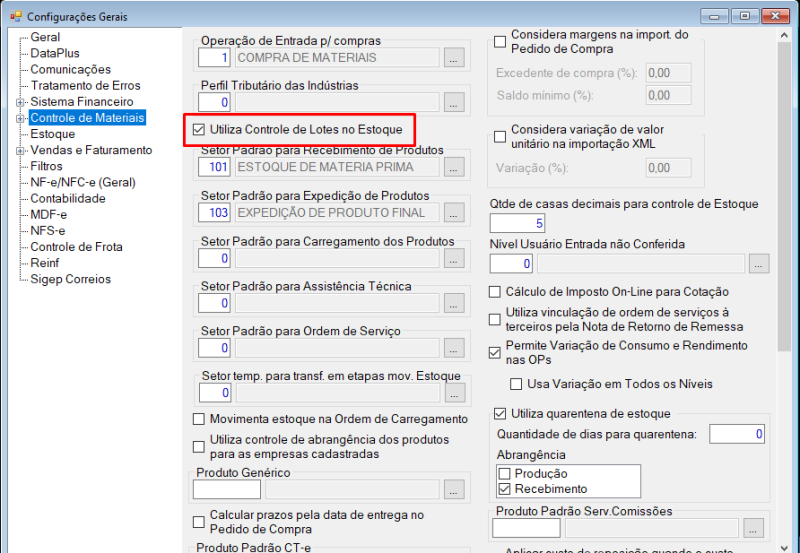Click Operação de Entrada code field

point(214,58)
